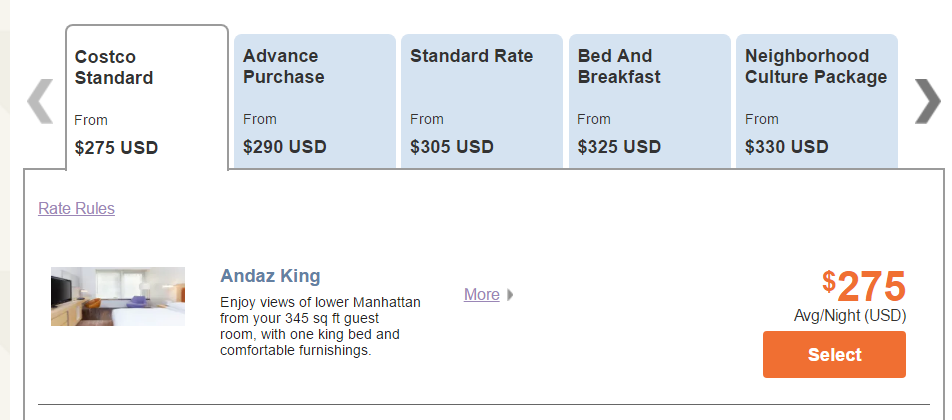This screenshot has width=952, height=420.
Task: Click the left carousel arrow for previous rates
Action: [x=40, y=101]
